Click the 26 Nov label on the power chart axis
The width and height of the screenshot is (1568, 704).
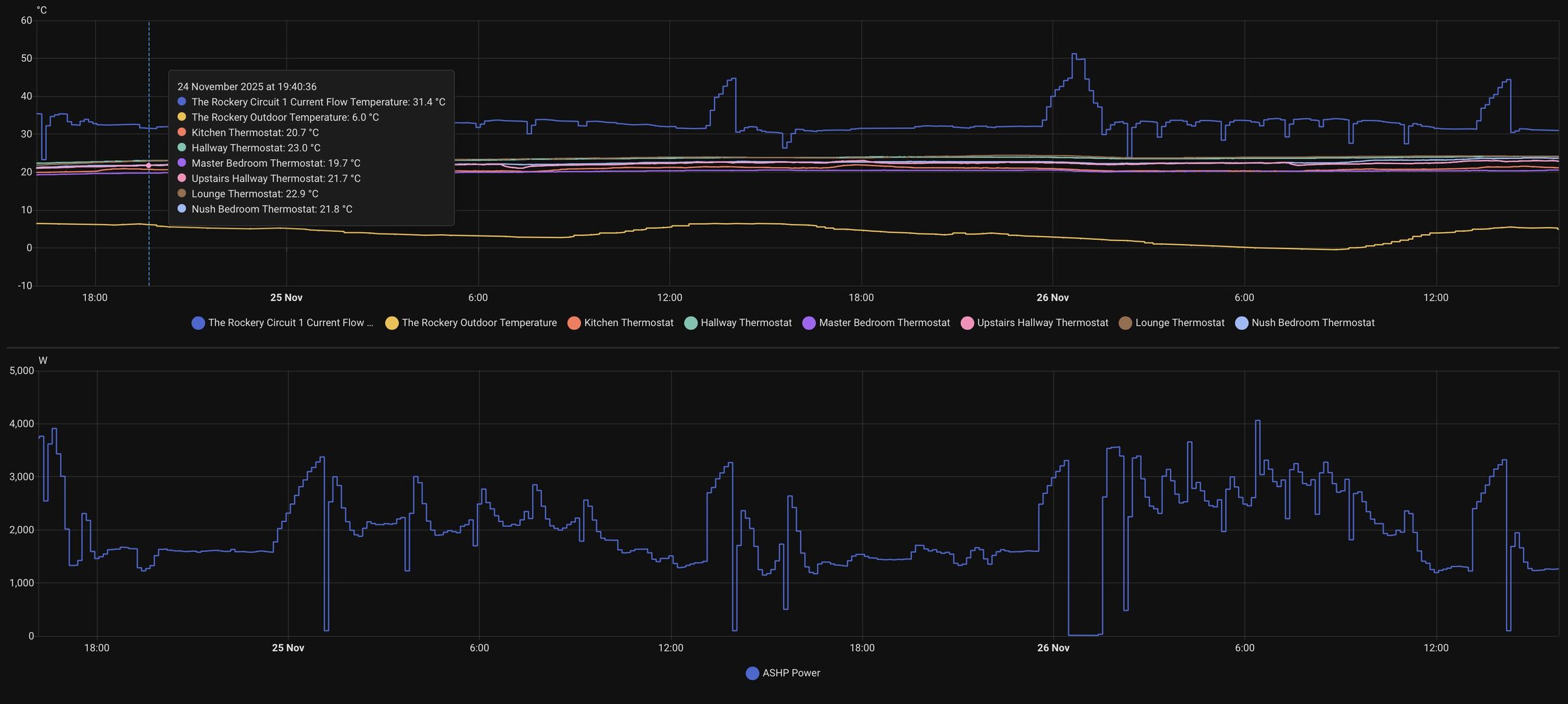[1053, 648]
